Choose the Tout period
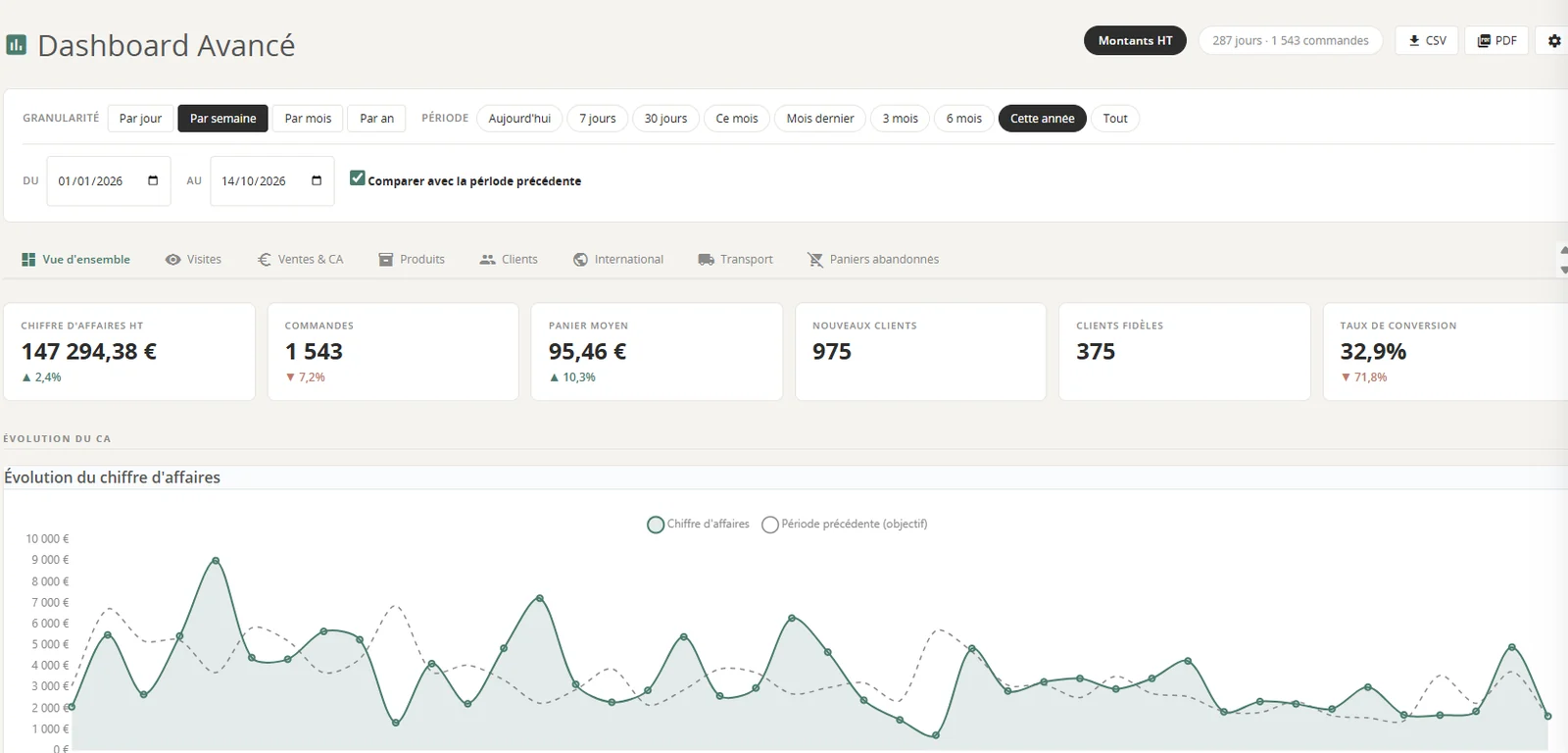 (1115, 119)
